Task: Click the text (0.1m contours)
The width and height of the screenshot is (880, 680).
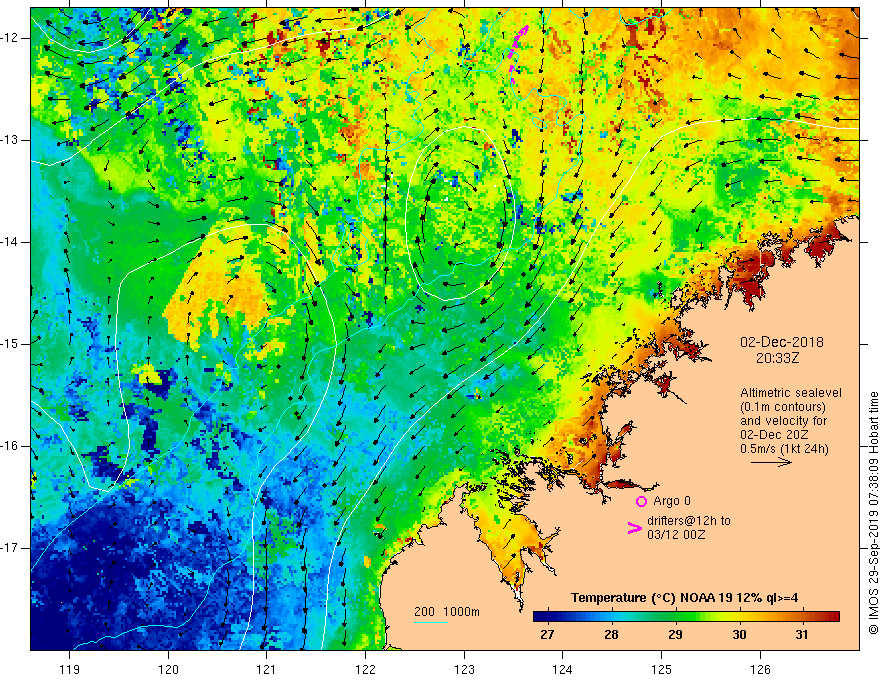Action: click(783, 407)
